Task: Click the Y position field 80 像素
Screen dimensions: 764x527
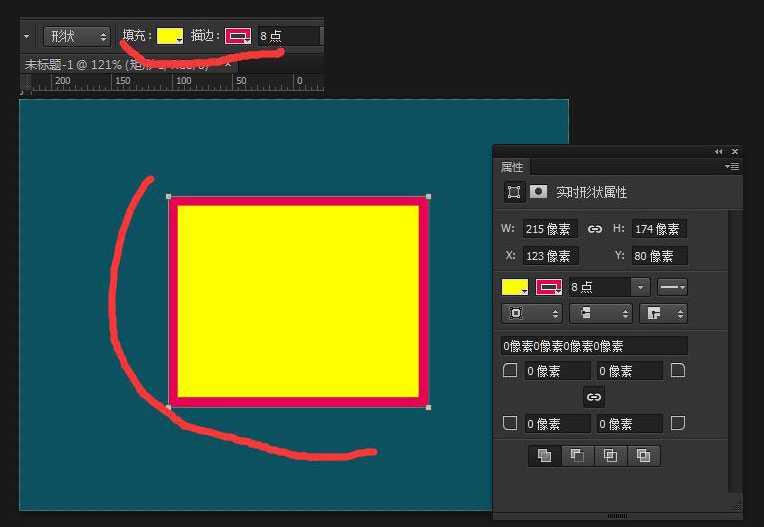Action: (x=660, y=256)
